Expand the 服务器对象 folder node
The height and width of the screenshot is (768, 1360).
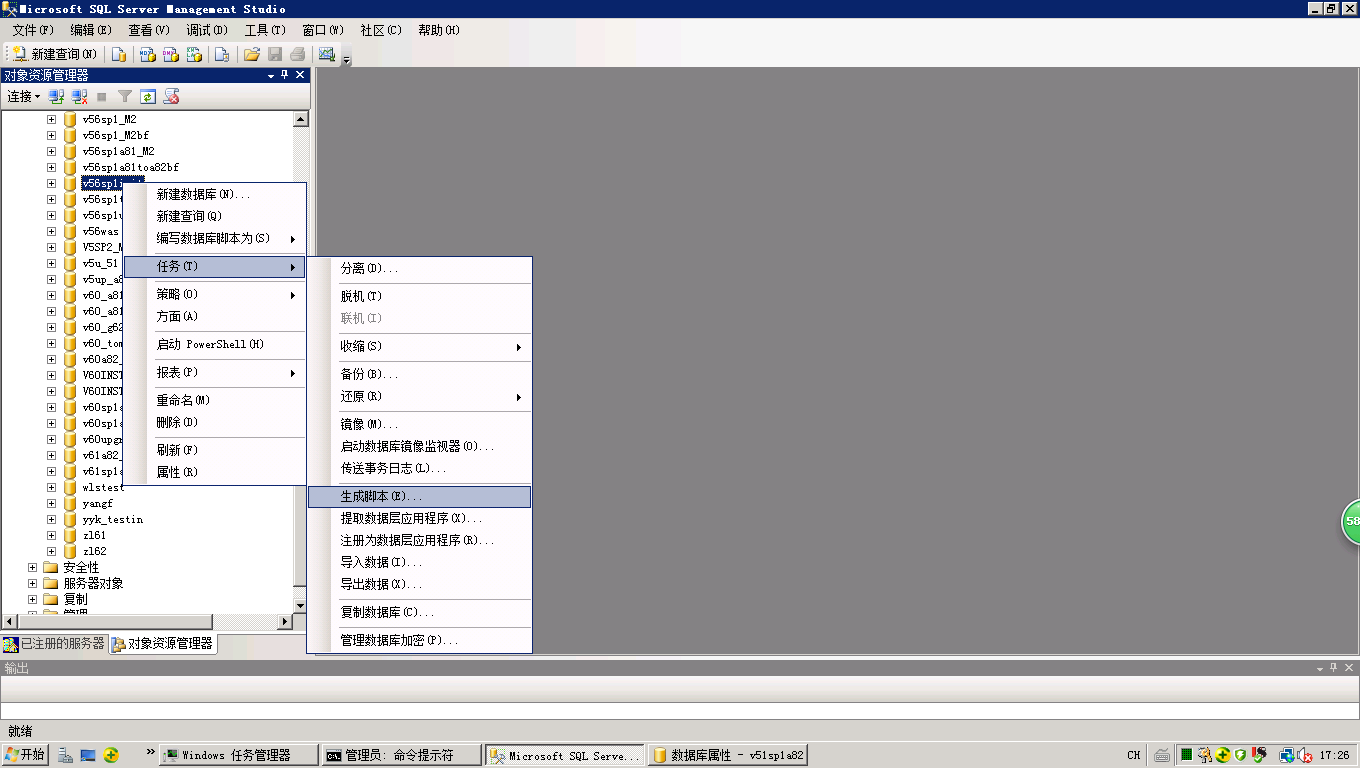(32, 583)
